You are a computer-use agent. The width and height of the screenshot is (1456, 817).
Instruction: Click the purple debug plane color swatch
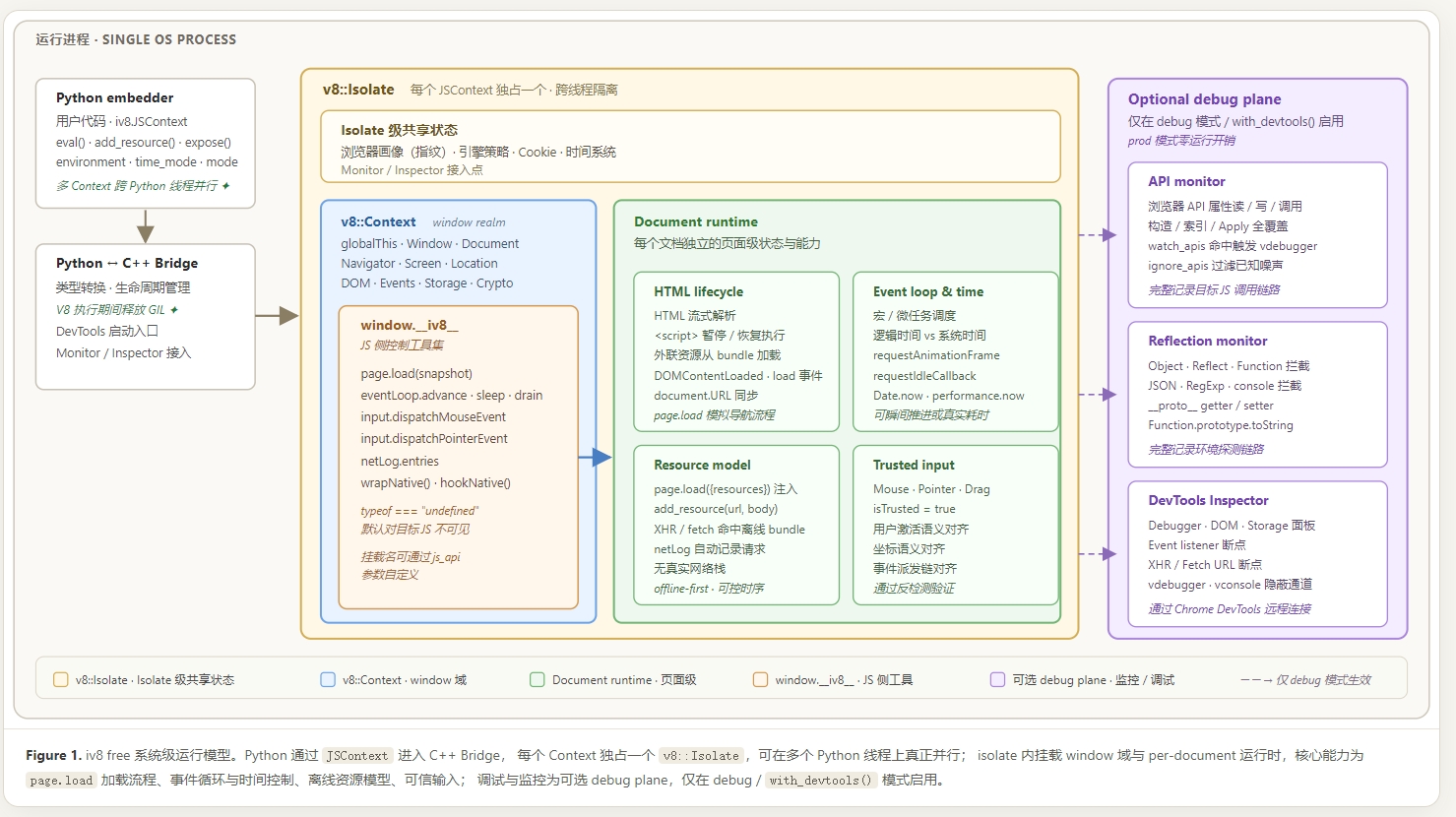point(997,679)
